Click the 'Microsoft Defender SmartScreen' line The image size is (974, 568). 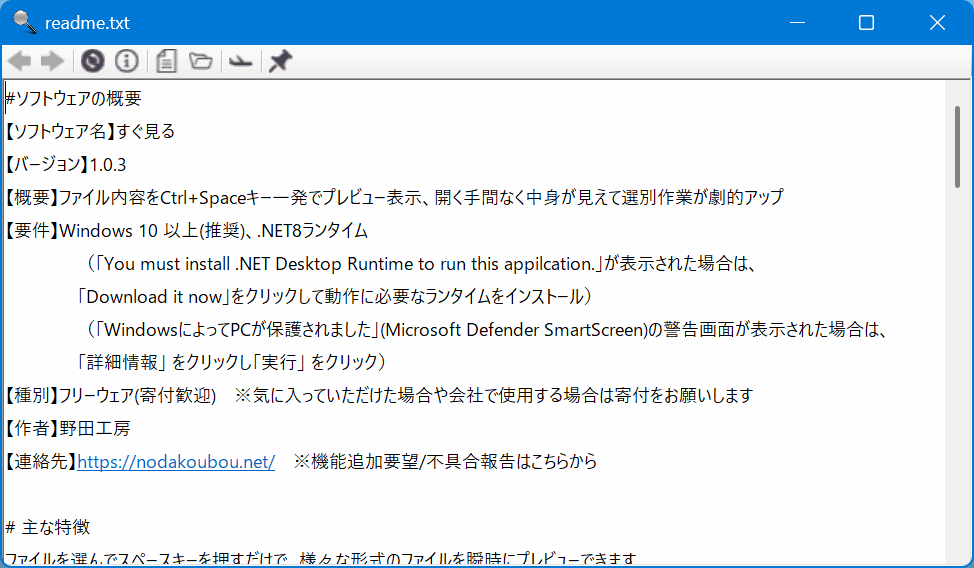486,329
